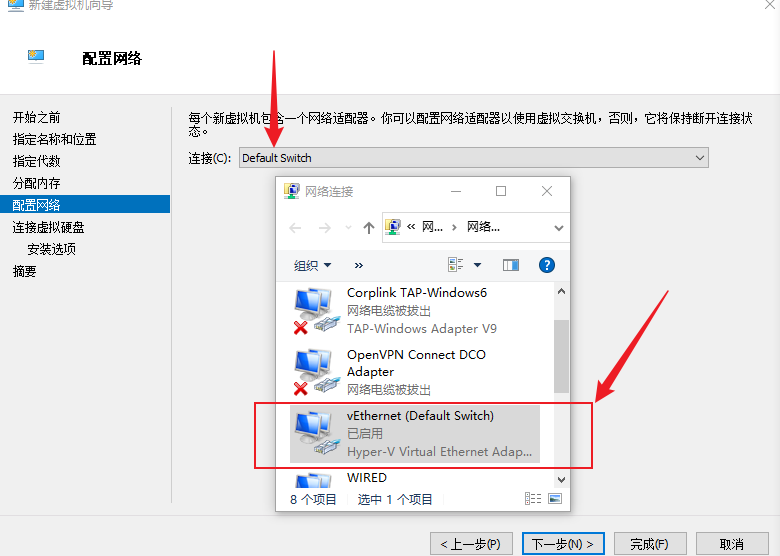
Task: Open help with the question icon
Action: pos(547,265)
